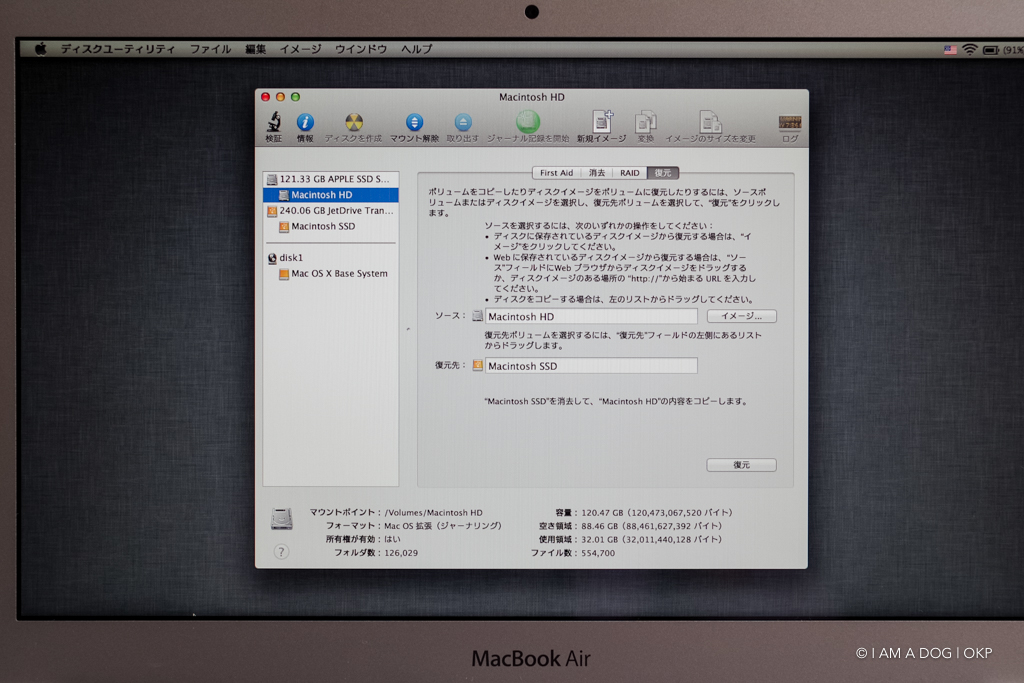The width and height of the screenshot is (1024, 683).
Task: Open the イメージ (Images) menu
Action: click(x=300, y=49)
